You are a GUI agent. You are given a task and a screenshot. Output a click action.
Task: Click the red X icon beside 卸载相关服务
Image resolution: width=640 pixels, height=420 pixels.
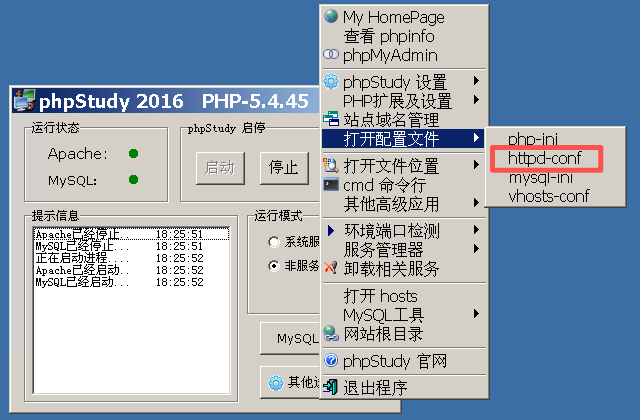click(331, 268)
